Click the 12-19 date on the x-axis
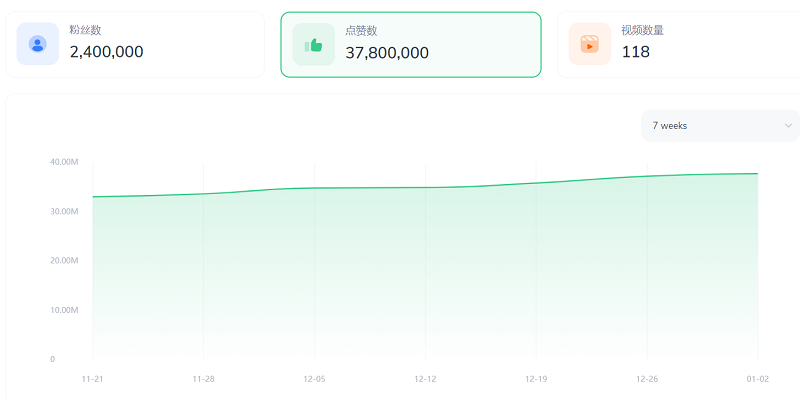This screenshot has height=400, width=800. [x=536, y=379]
